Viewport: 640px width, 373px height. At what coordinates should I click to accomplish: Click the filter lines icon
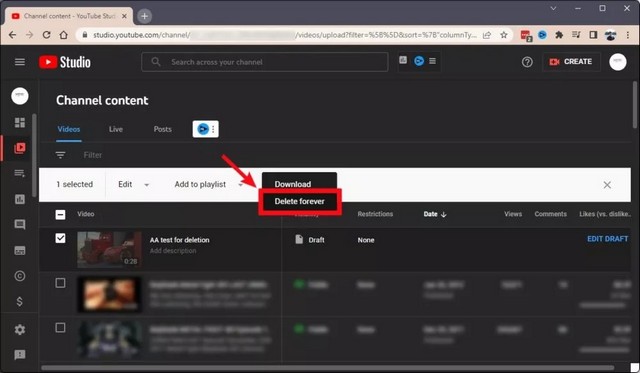click(60, 155)
